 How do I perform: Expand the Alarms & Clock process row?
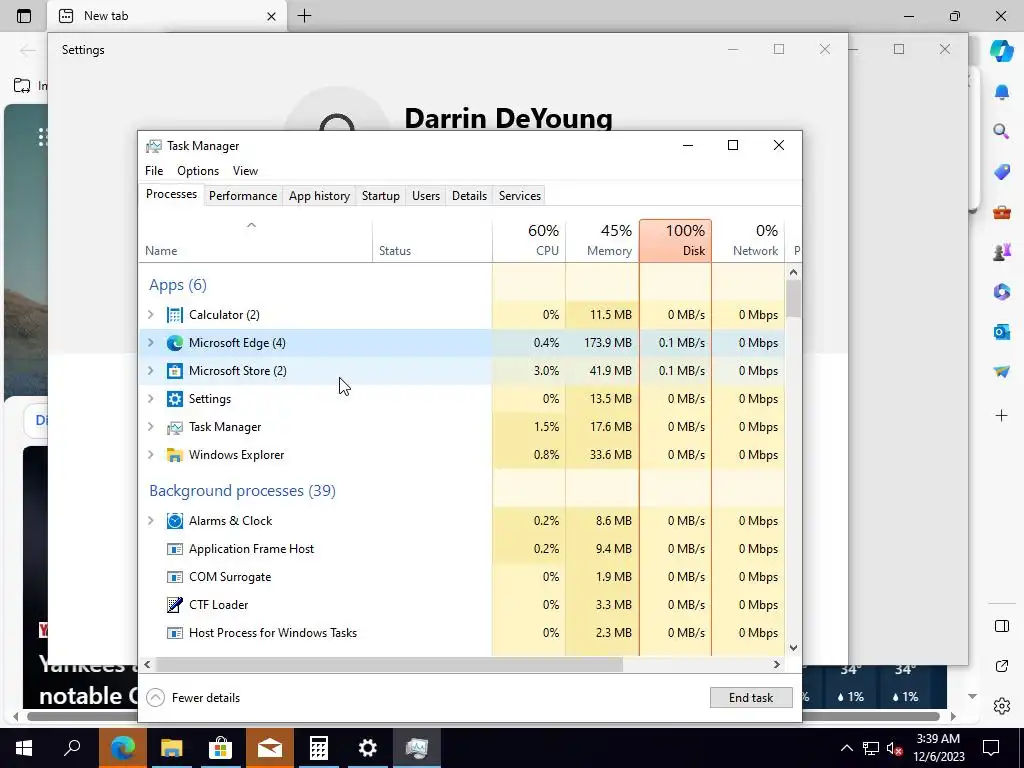(x=151, y=521)
